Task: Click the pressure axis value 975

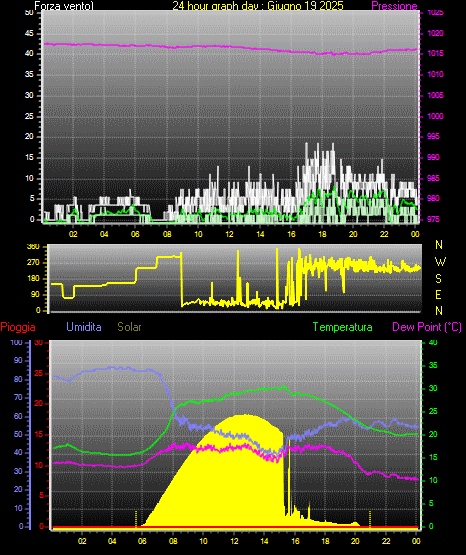Action: tap(433, 219)
